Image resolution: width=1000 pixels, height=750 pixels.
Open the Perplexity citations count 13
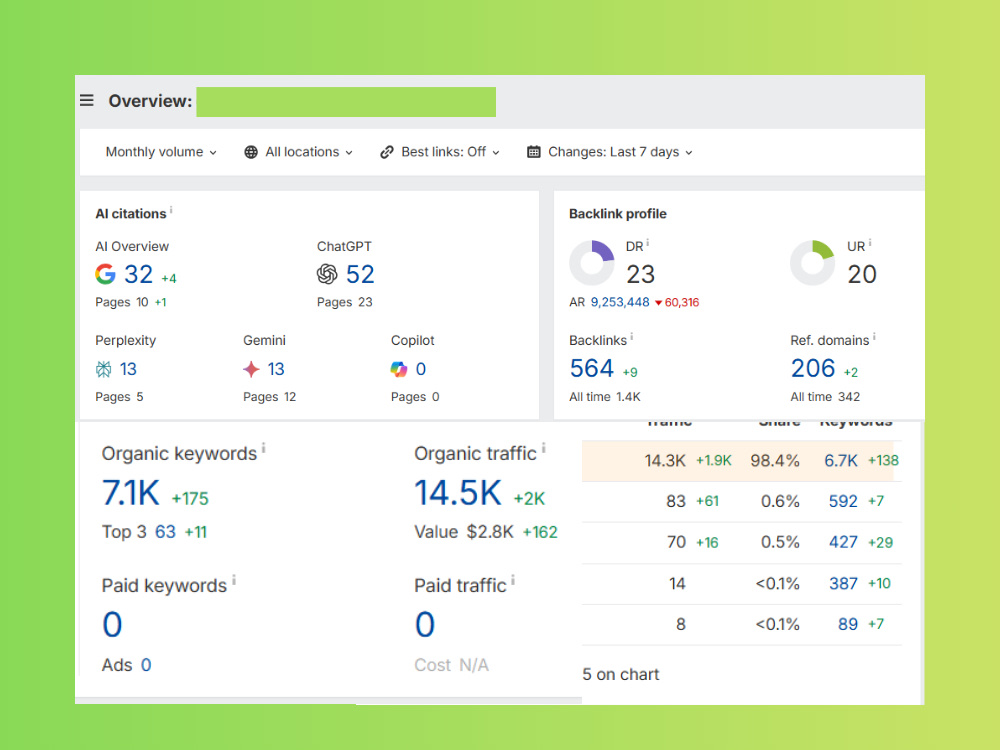click(x=128, y=369)
